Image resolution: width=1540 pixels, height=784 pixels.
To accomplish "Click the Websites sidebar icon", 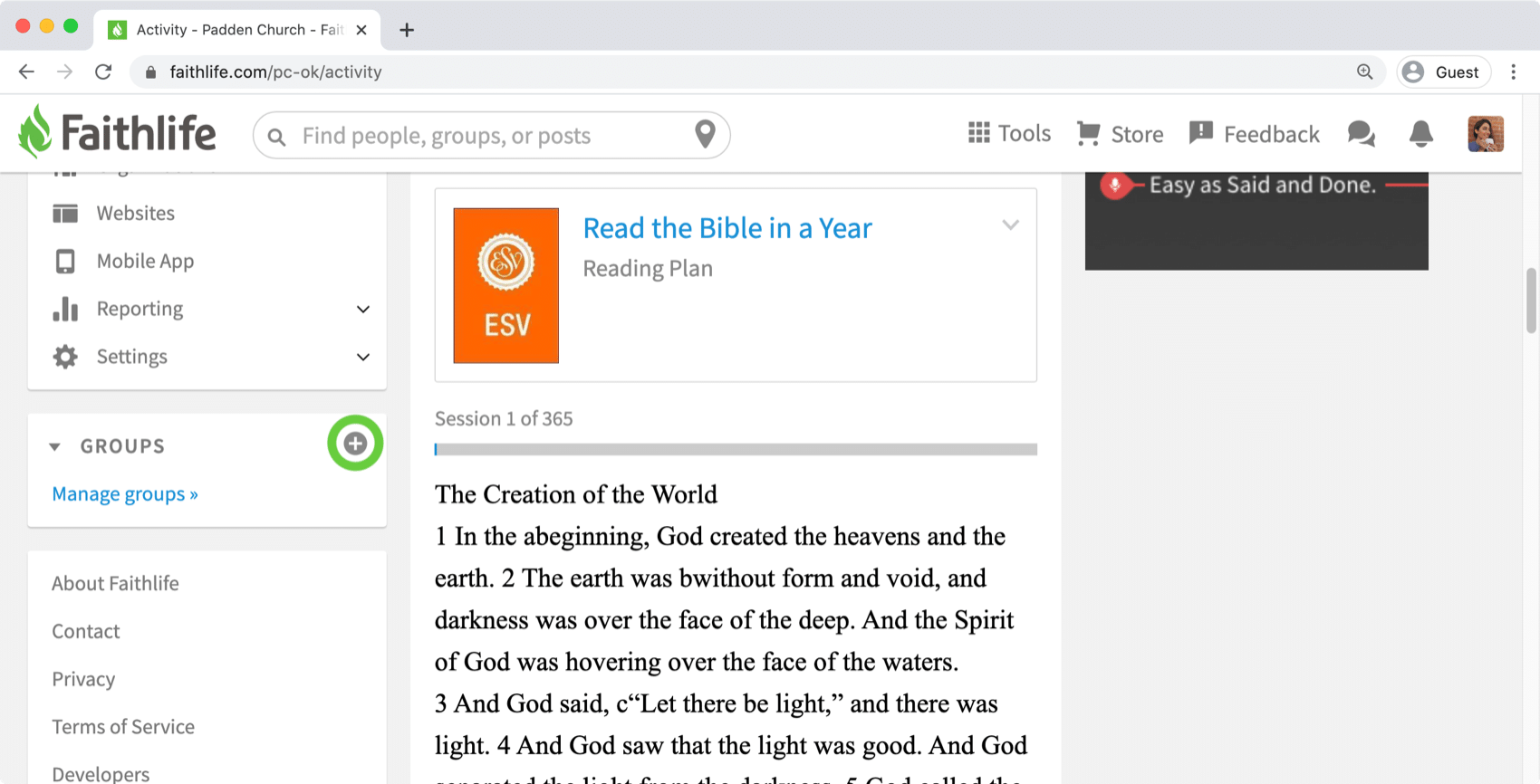I will [65, 213].
